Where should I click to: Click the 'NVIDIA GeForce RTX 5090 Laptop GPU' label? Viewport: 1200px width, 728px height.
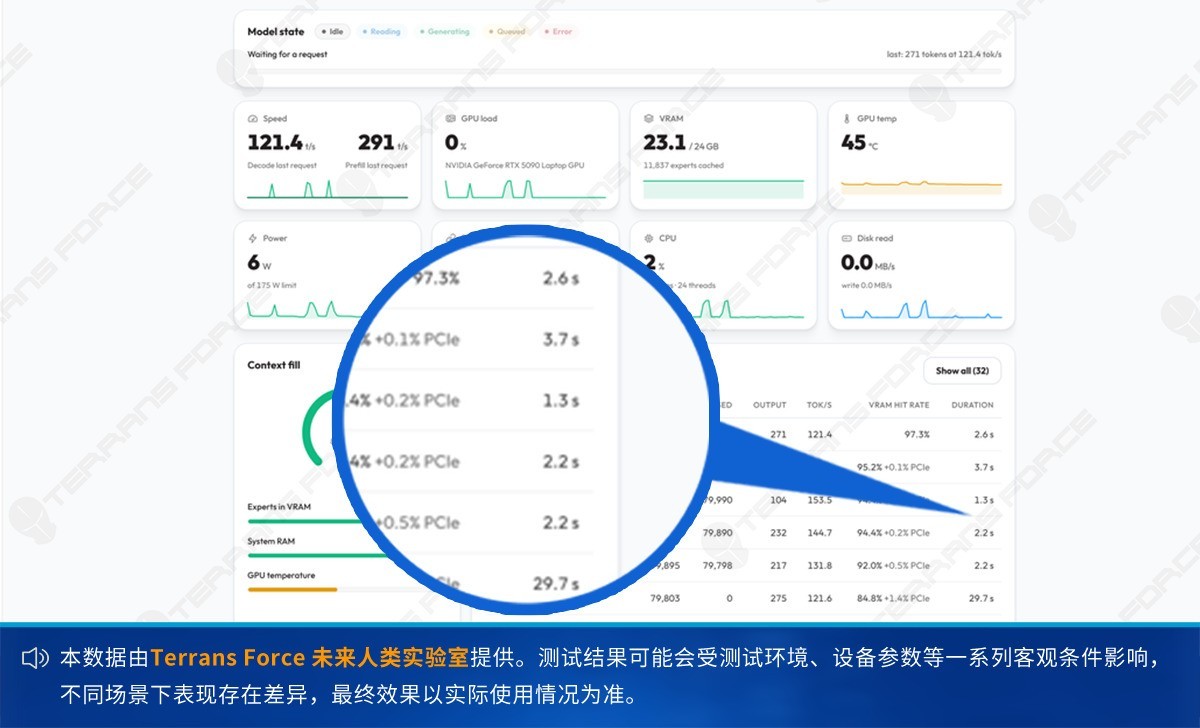[x=515, y=165]
